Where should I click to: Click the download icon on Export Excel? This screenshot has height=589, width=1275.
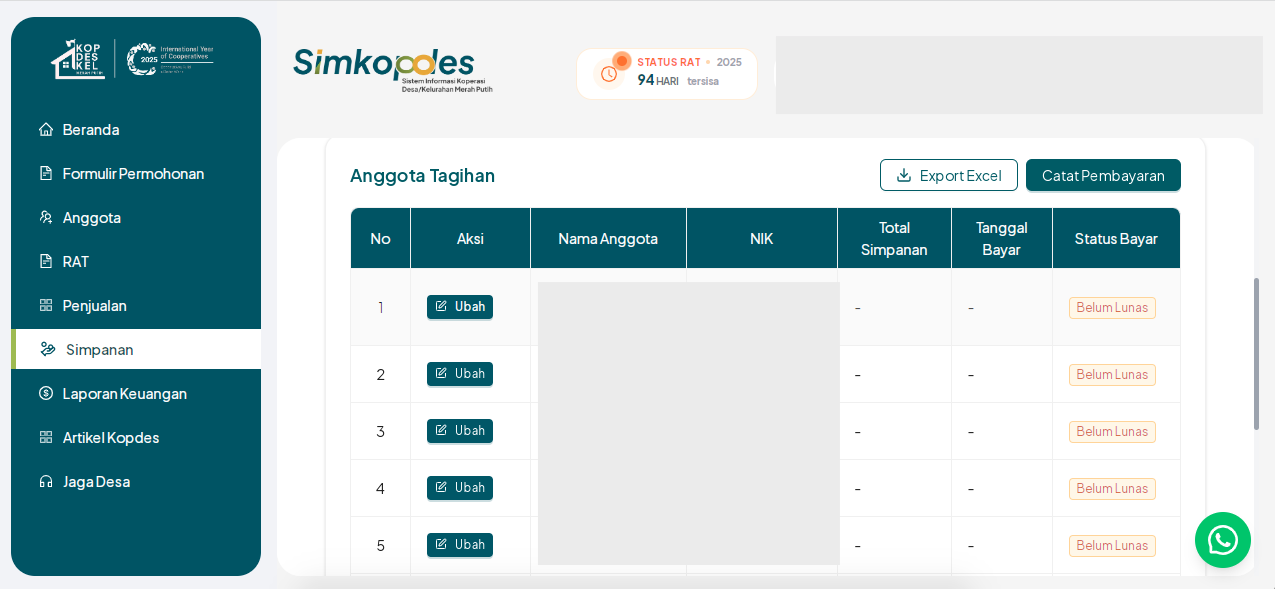tap(901, 175)
